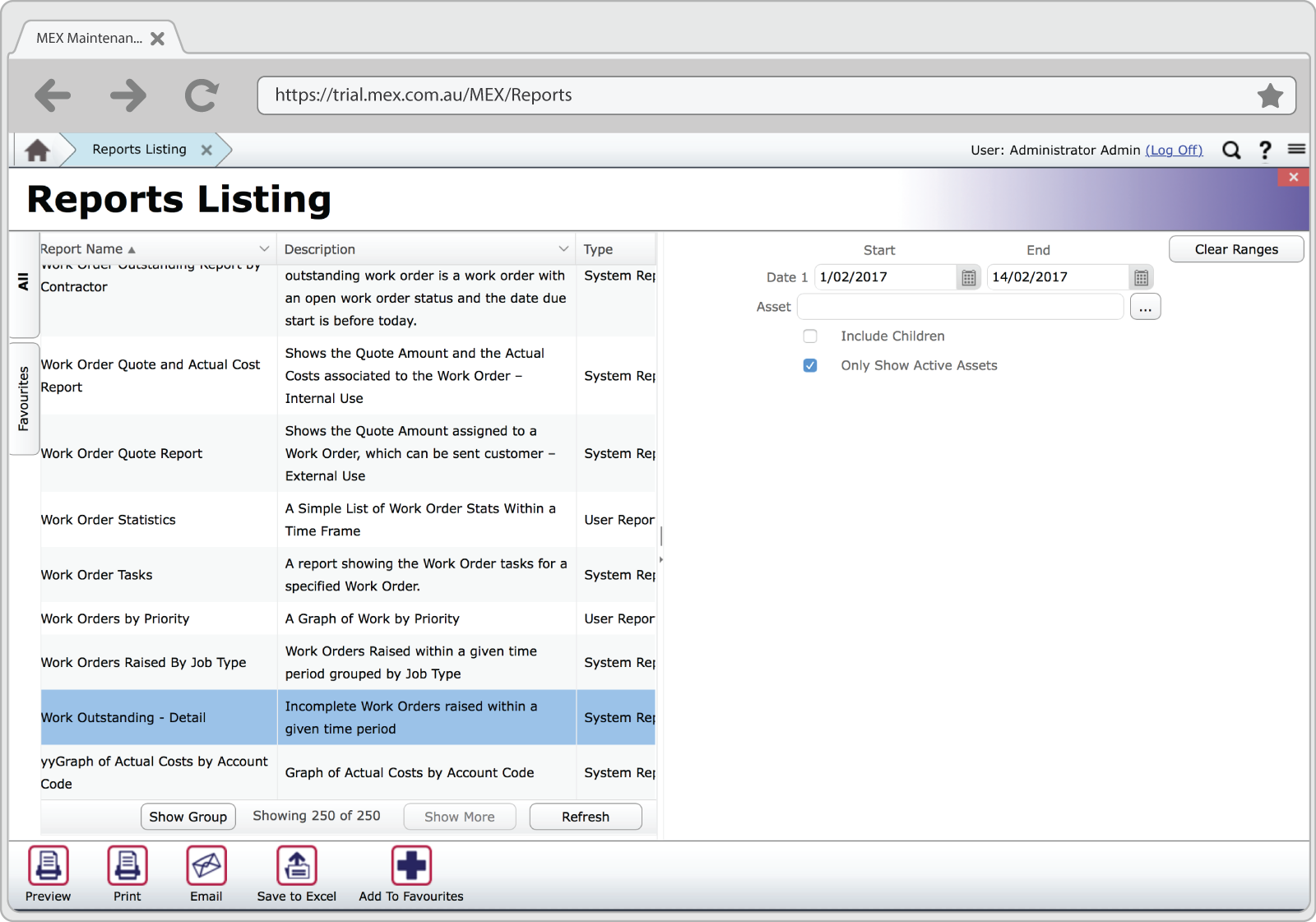The image size is (1316, 922).
Task: Enable the Include Children checkbox
Action: coord(810,336)
